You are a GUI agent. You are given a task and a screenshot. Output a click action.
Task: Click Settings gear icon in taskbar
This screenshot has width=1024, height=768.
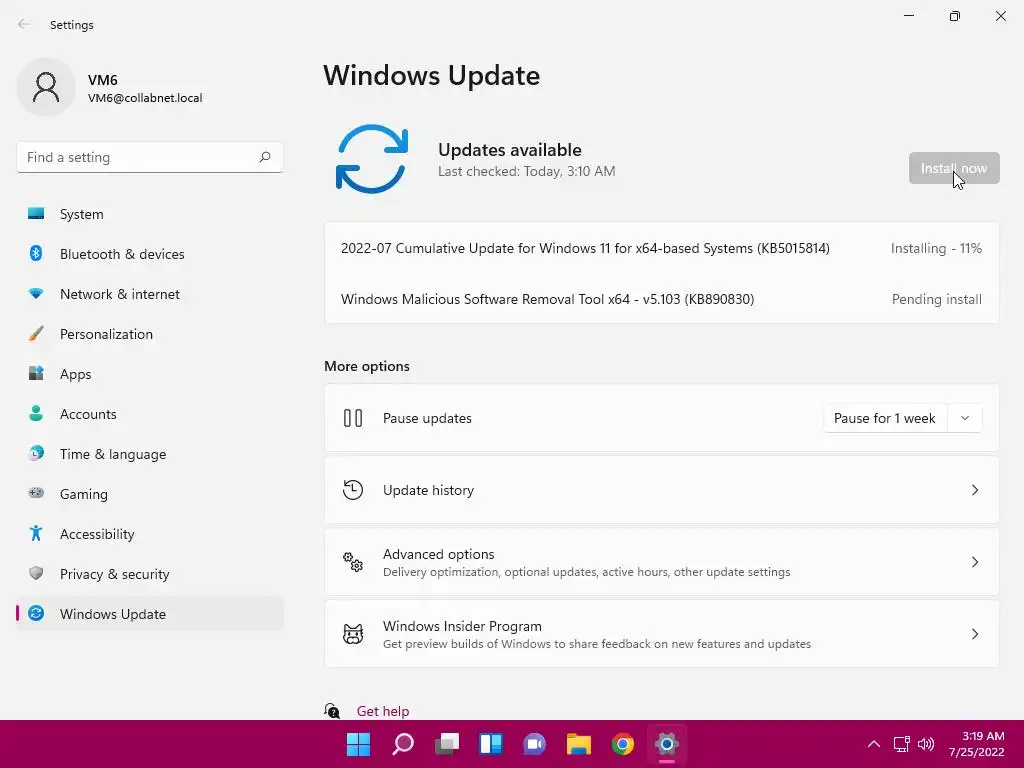667,744
